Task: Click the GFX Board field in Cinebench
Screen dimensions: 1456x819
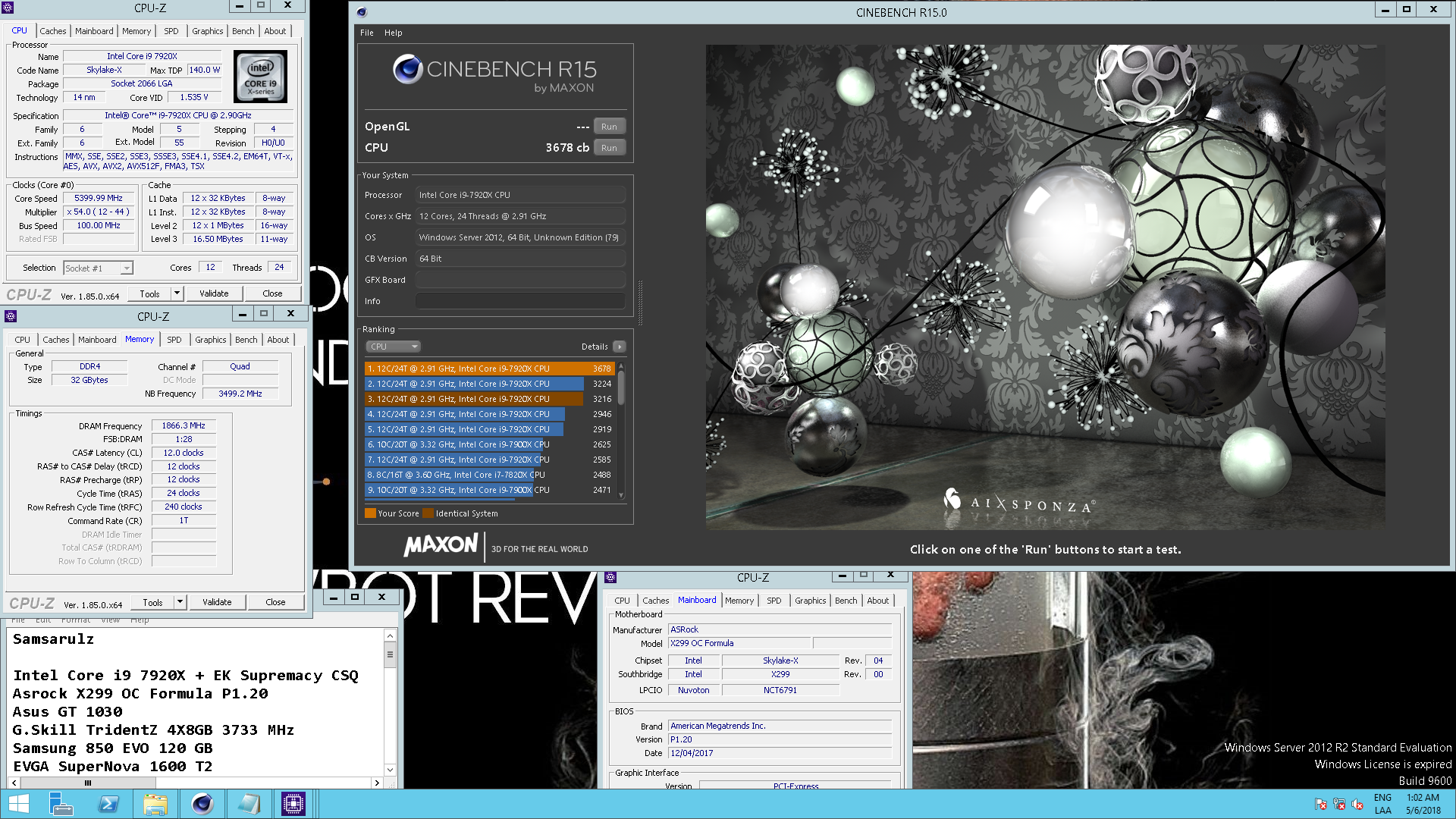Action: click(520, 280)
